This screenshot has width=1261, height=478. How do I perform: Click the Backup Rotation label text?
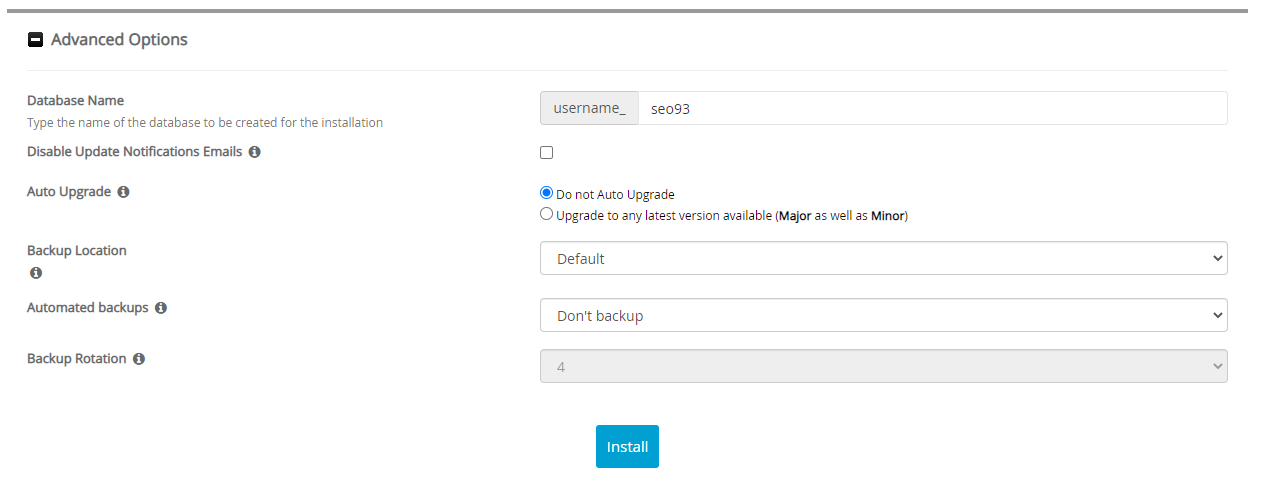click(x=76, y=359)
